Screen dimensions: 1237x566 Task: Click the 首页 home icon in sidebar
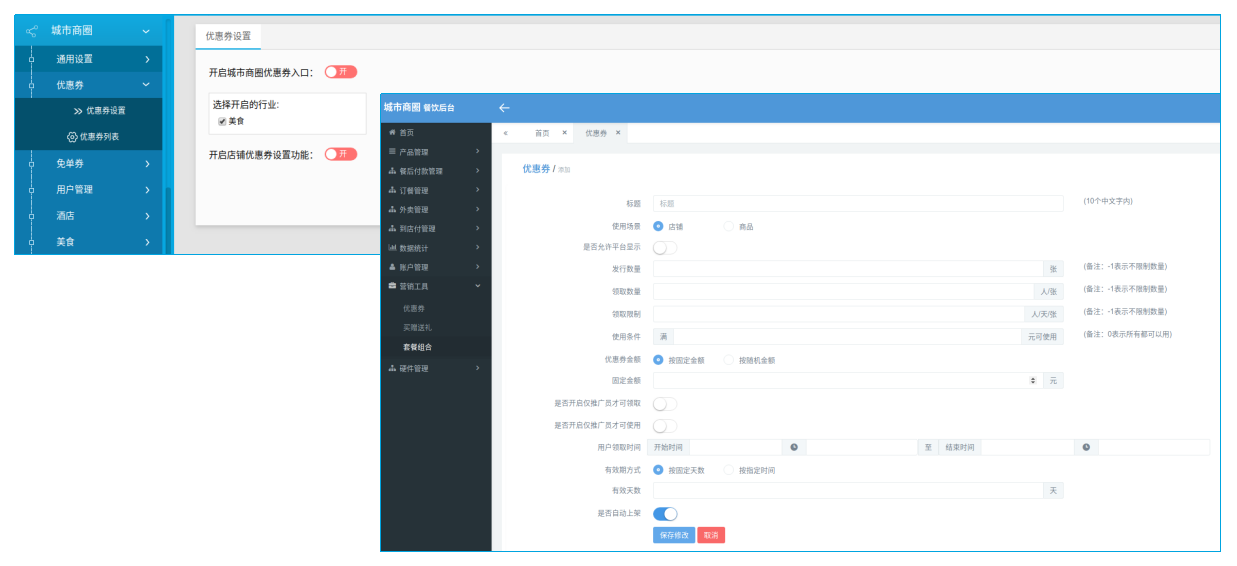point(392,133)
